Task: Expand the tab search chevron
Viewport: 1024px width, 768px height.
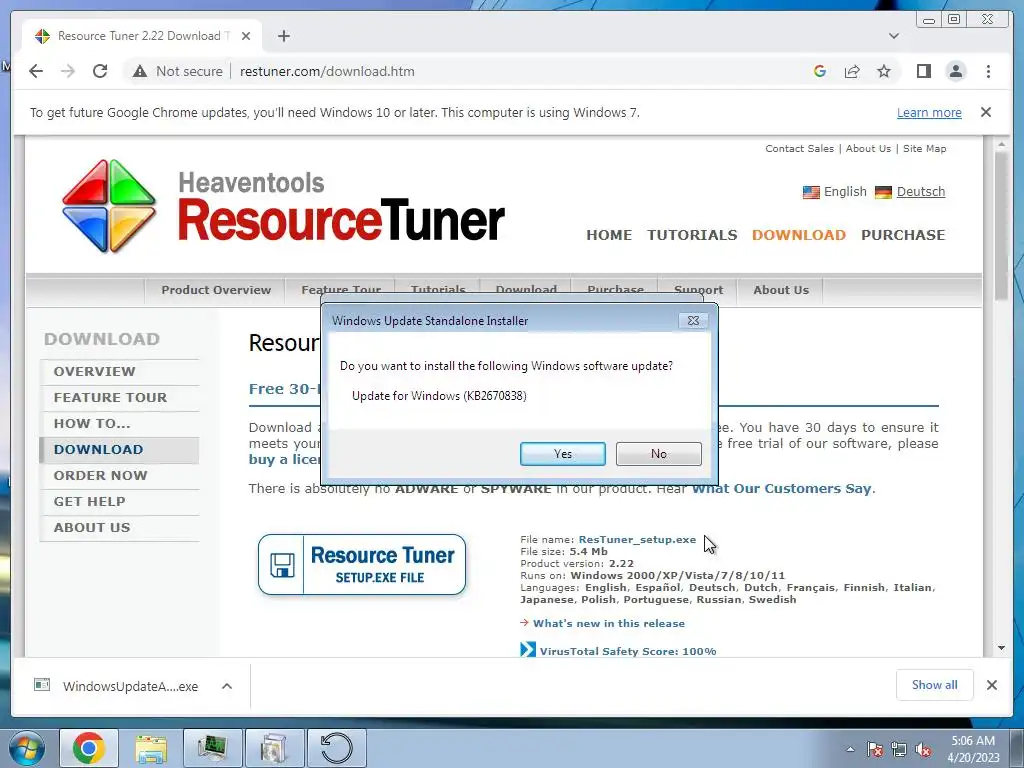Action: (x=893, y=36)
